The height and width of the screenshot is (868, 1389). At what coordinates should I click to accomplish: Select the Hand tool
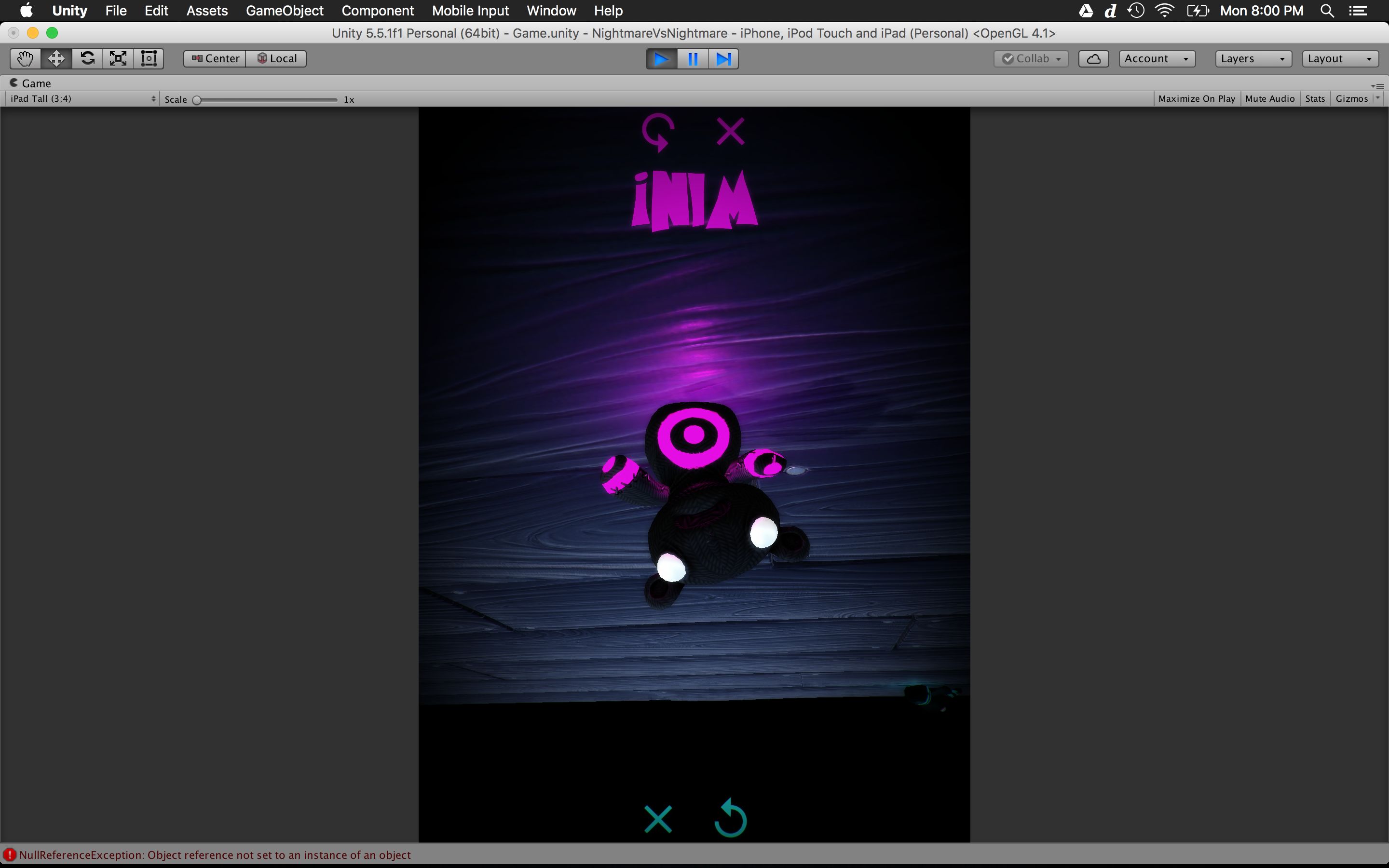coord(25,58)
